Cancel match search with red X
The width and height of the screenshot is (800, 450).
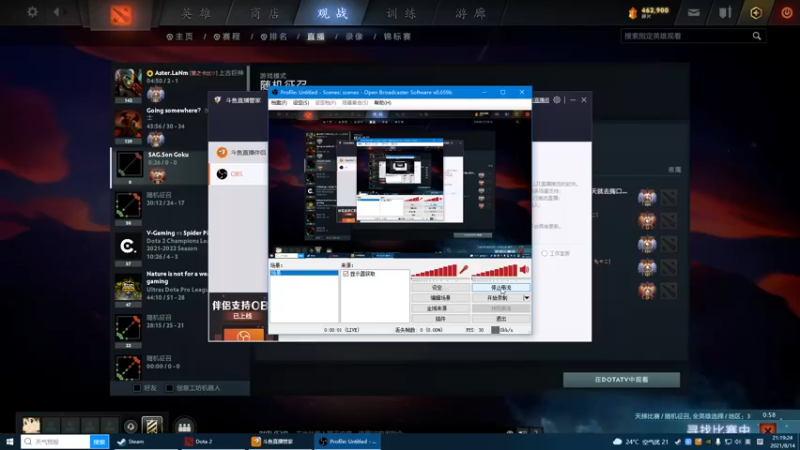click(x=768, y=429)
